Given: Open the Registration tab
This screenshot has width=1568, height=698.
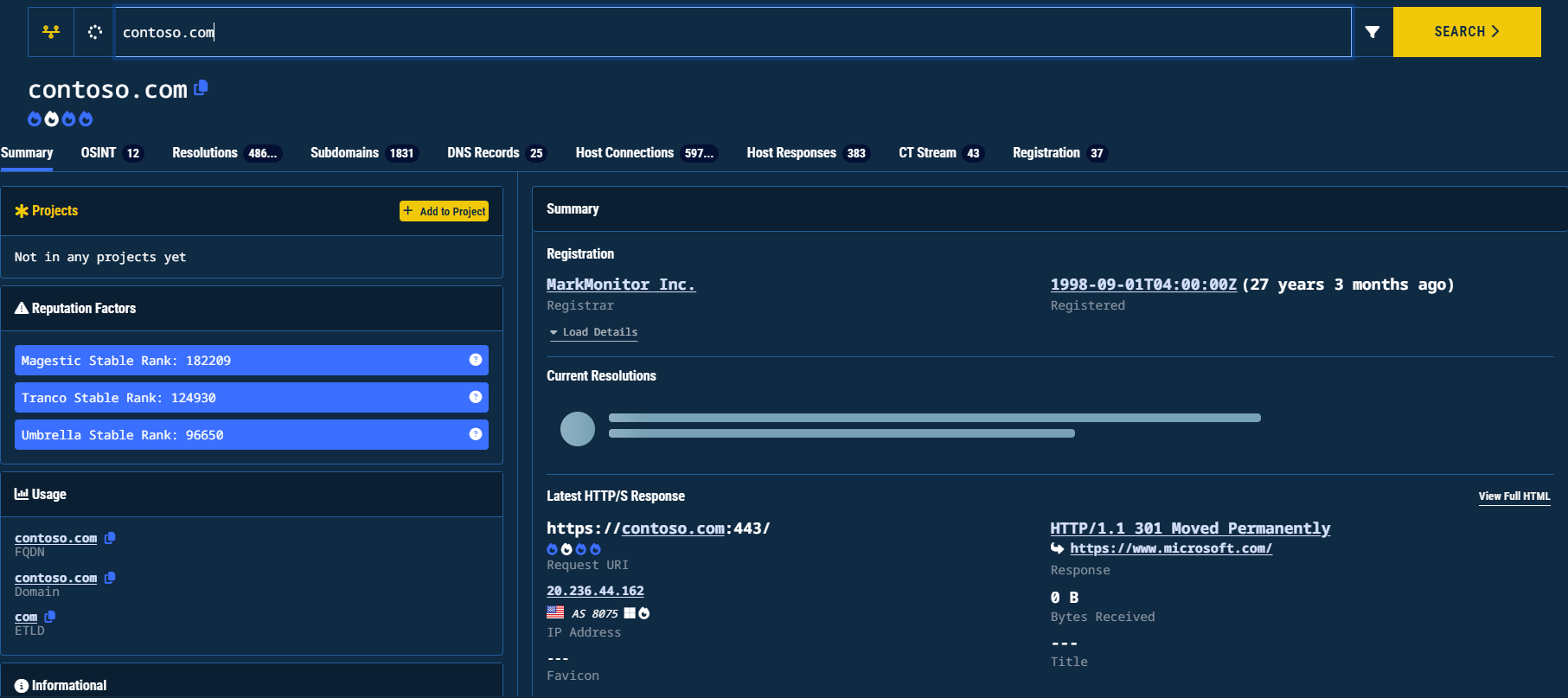Looking at the screenshot, I should [x=1060, y=153].
